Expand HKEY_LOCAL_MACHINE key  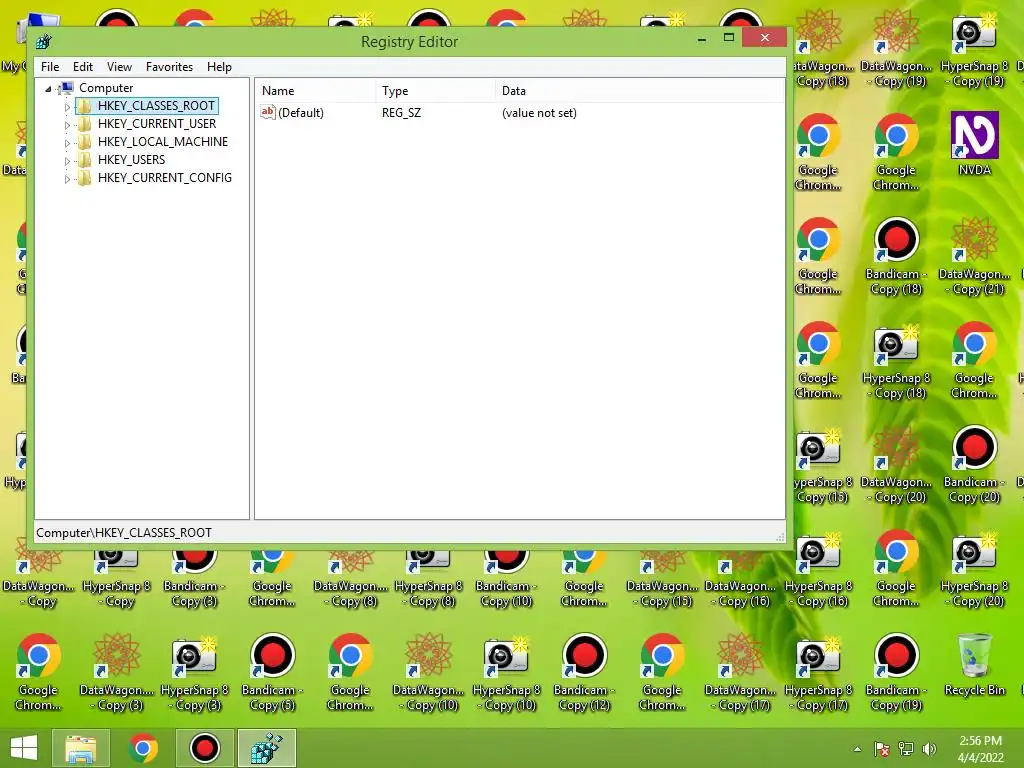[x=67, y=142]
